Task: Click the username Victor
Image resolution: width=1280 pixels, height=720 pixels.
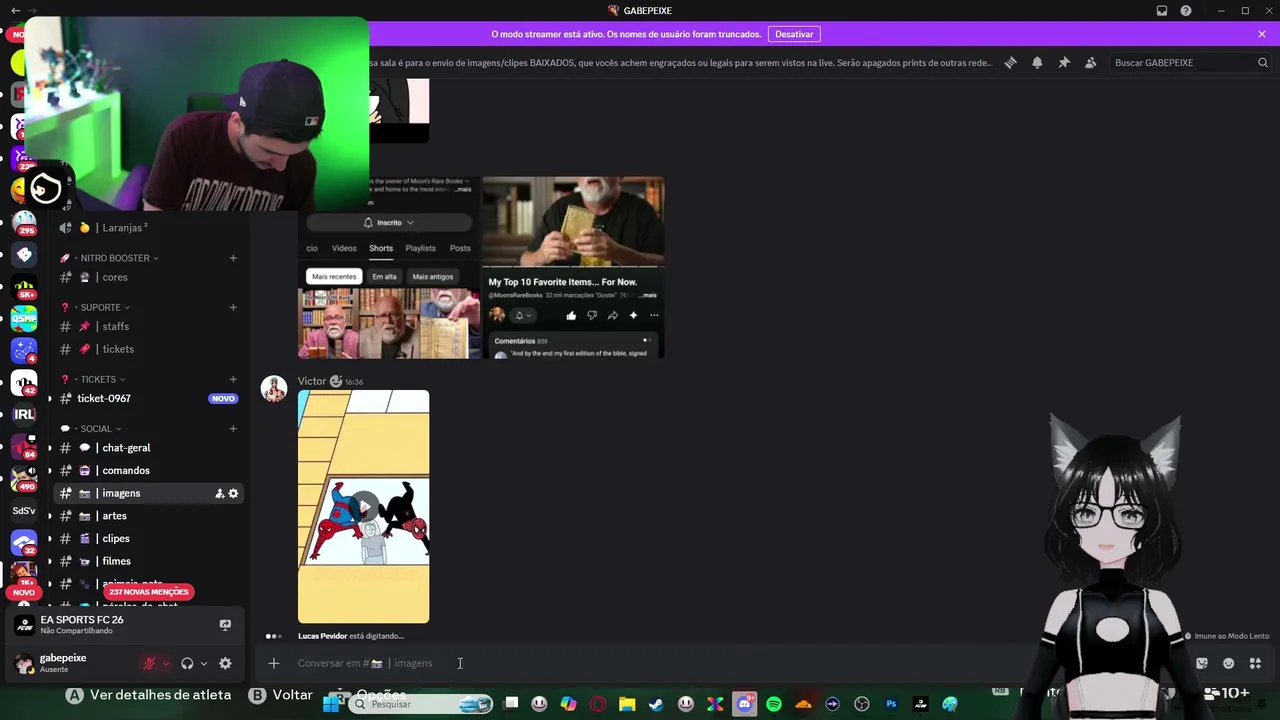Action: 312,381
